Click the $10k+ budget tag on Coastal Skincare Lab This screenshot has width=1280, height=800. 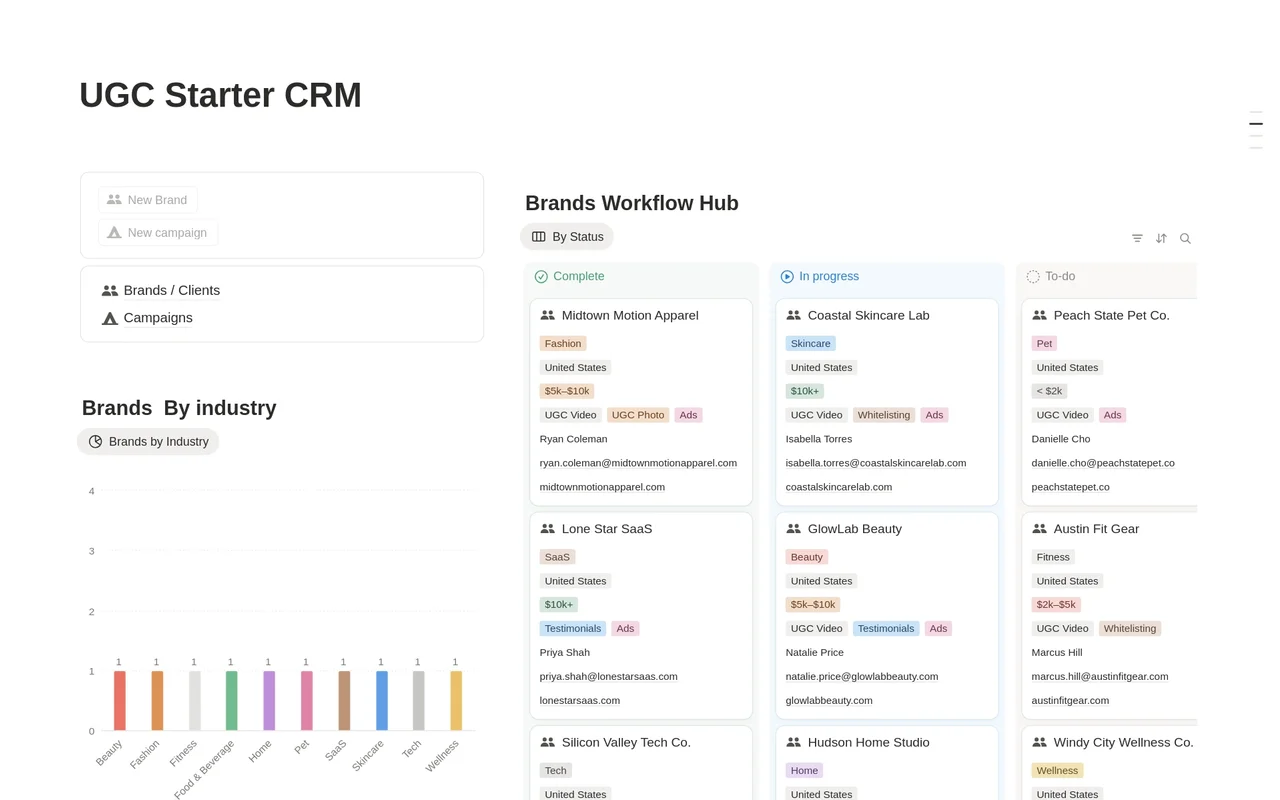point(805,391)
